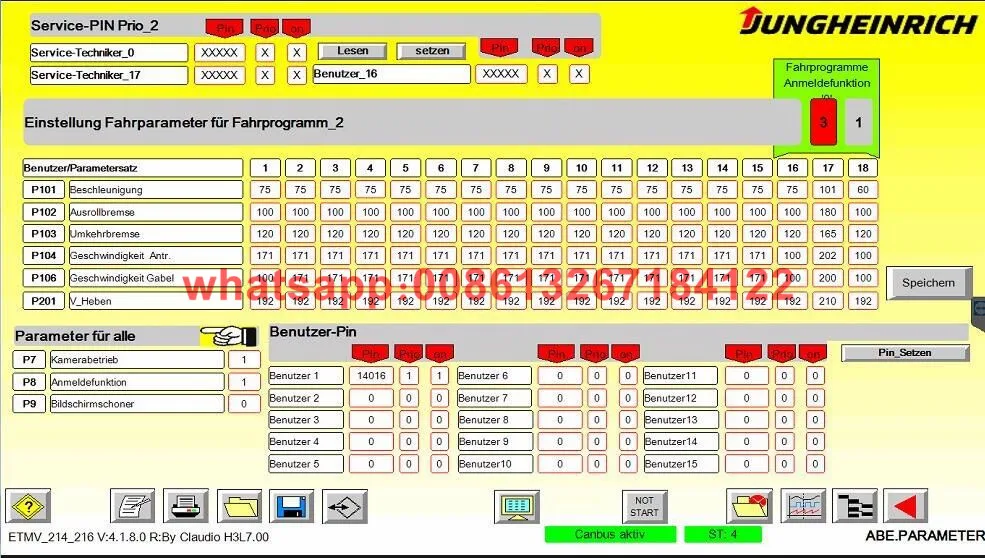This screenshot has width=985, height=558.
Task: Select the red Fahrprogramm 3 button
Action: click(823, 123)
